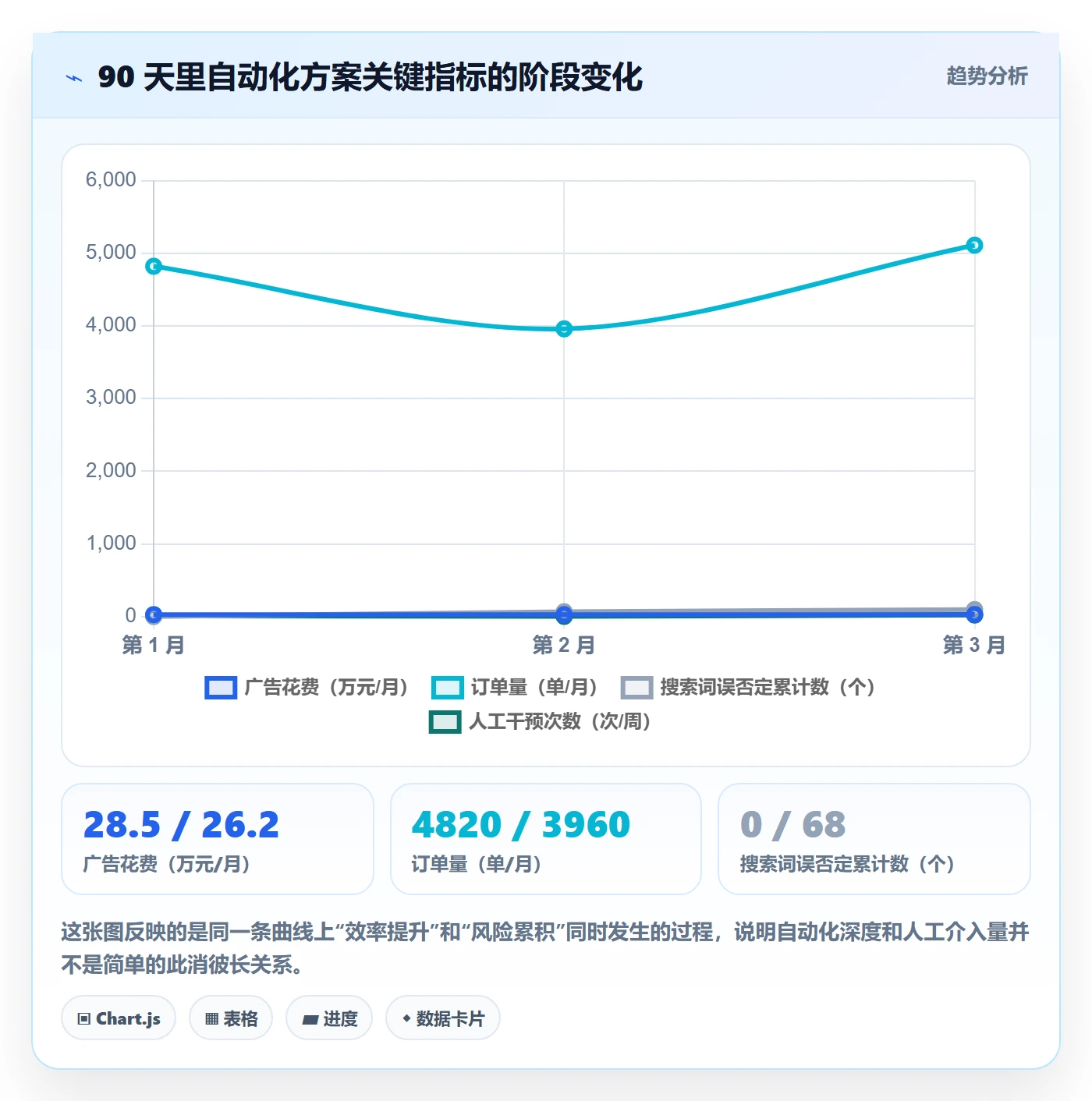Click the 6,000 y-axis label
This screenshot has width=1092, height=1101.
point(111,180)
